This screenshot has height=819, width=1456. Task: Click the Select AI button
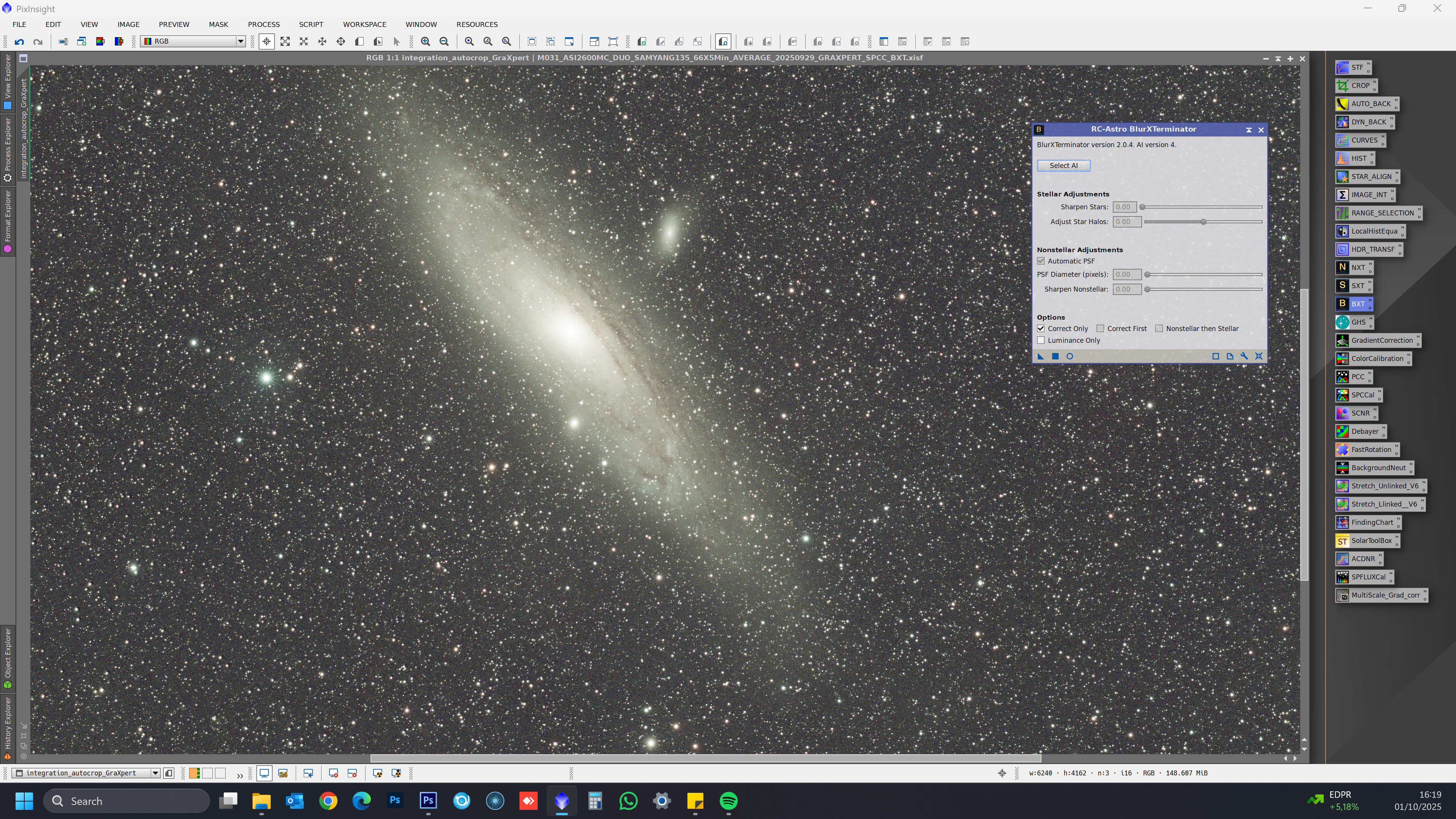[x=1063, y=166]
